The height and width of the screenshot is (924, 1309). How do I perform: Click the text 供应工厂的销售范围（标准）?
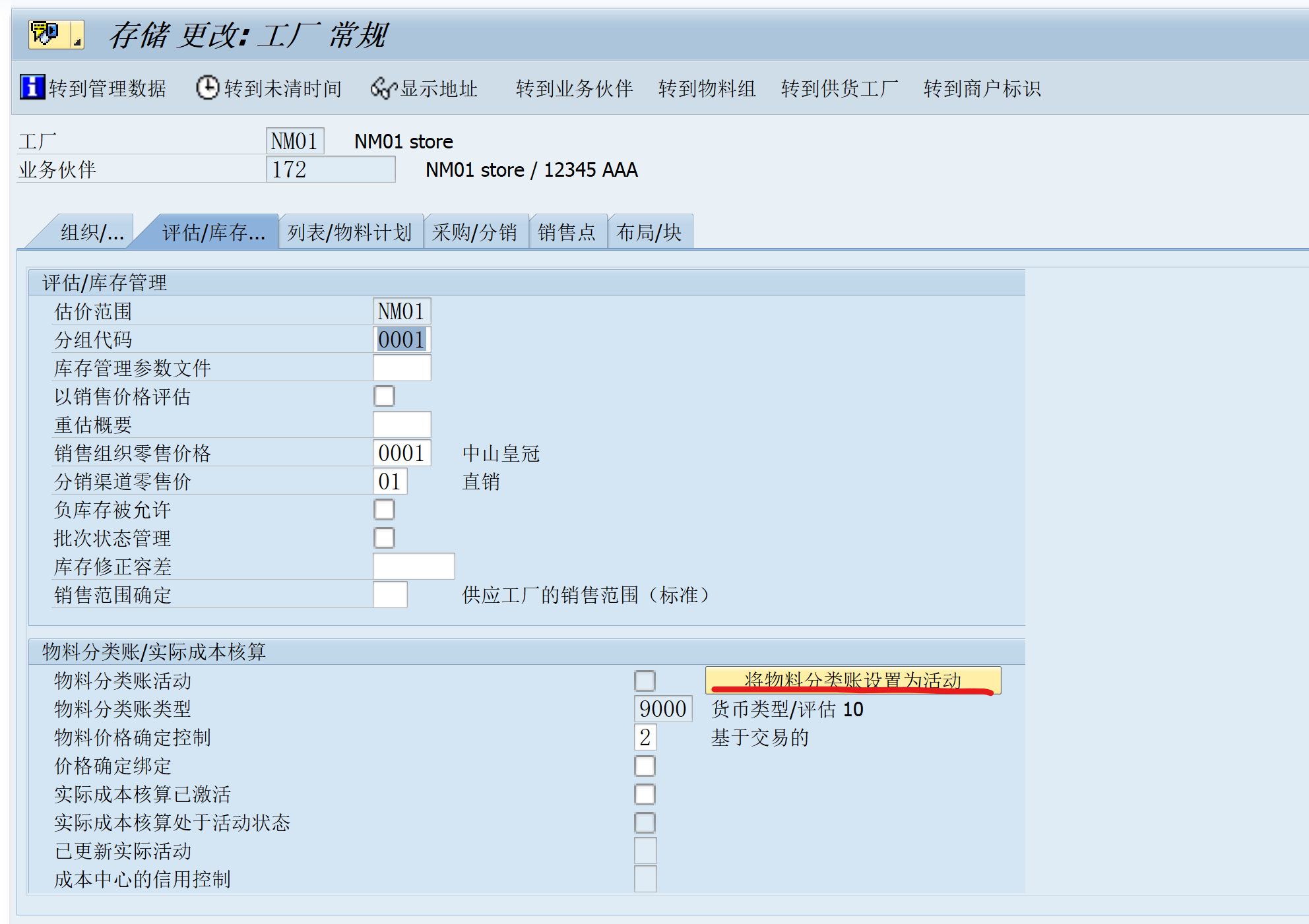point(586,595)
